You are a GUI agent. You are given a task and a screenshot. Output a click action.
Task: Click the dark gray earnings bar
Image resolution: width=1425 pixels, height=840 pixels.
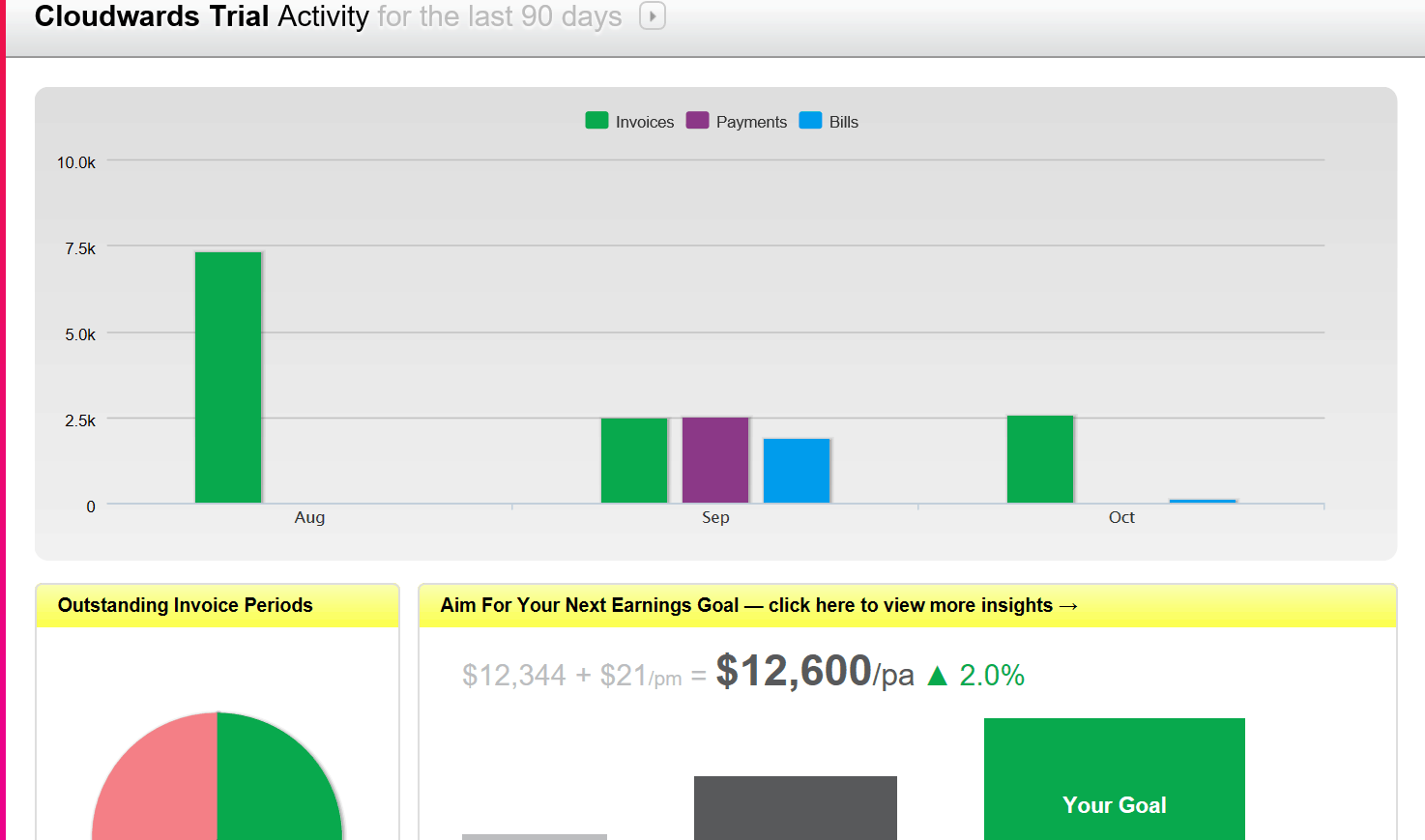796,808
